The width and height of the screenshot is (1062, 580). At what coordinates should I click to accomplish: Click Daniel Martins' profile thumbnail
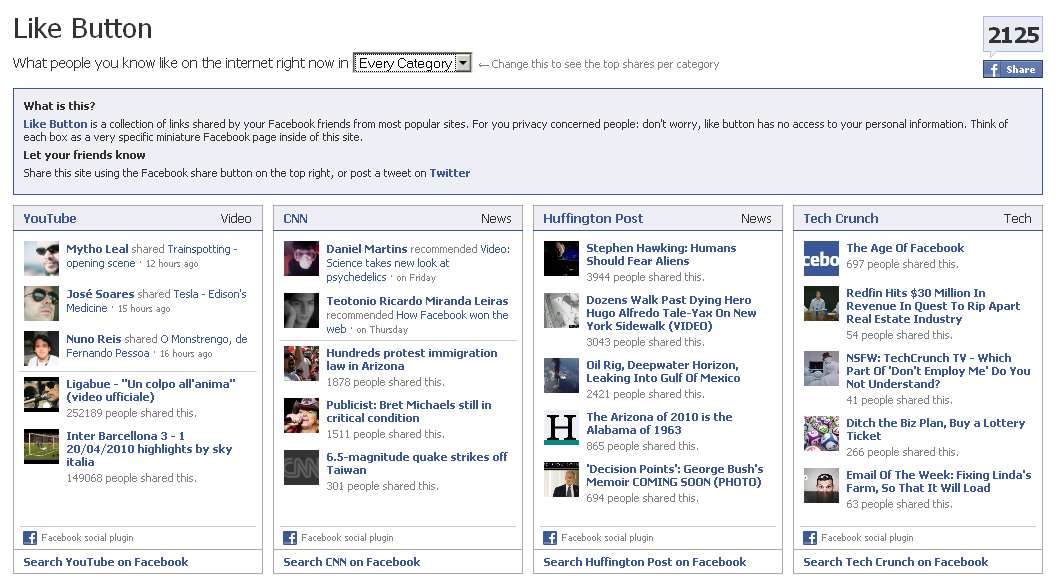[x=301, y=258]
